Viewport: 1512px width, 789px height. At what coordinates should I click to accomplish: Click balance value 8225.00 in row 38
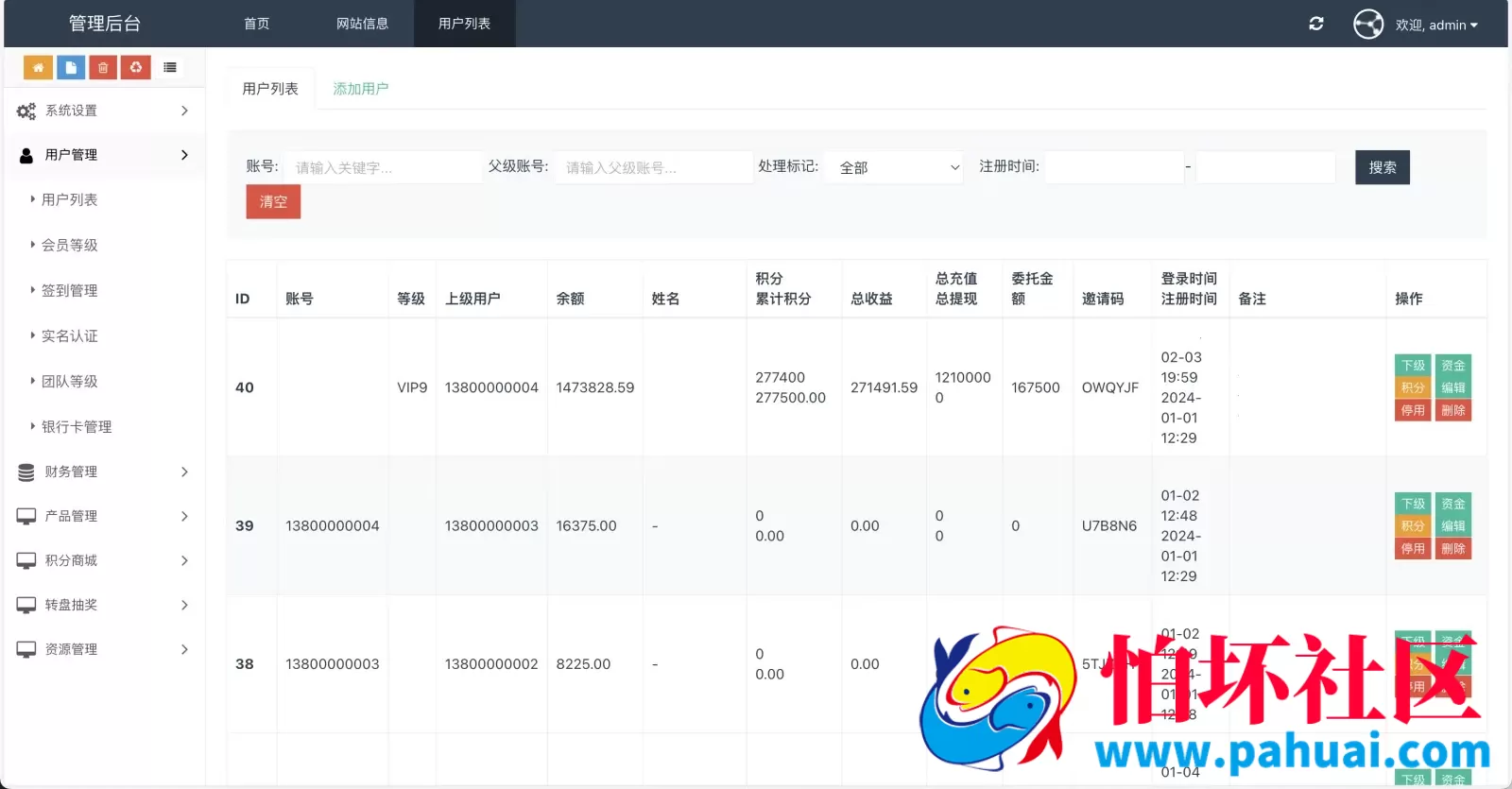[x=583, y=664]
